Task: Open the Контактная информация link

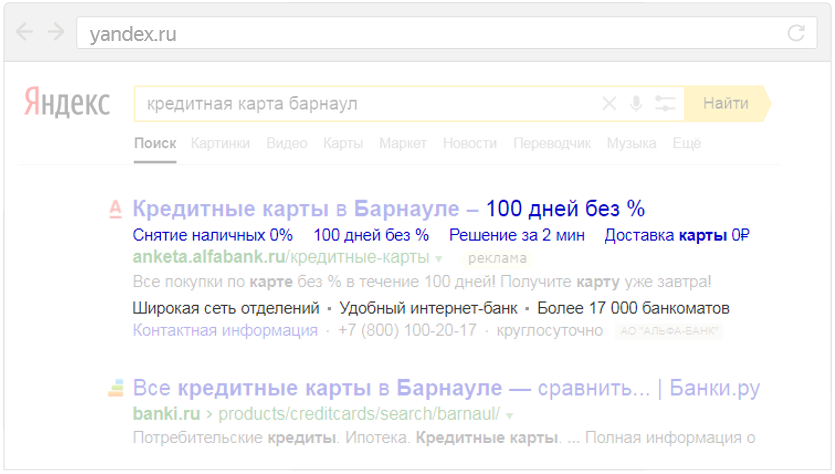Action: click(x=225, y=330)
